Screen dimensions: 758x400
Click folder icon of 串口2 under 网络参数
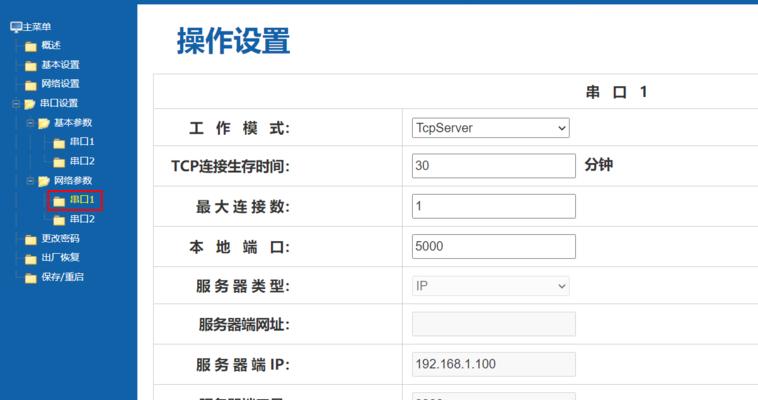[x=59, y=220]
